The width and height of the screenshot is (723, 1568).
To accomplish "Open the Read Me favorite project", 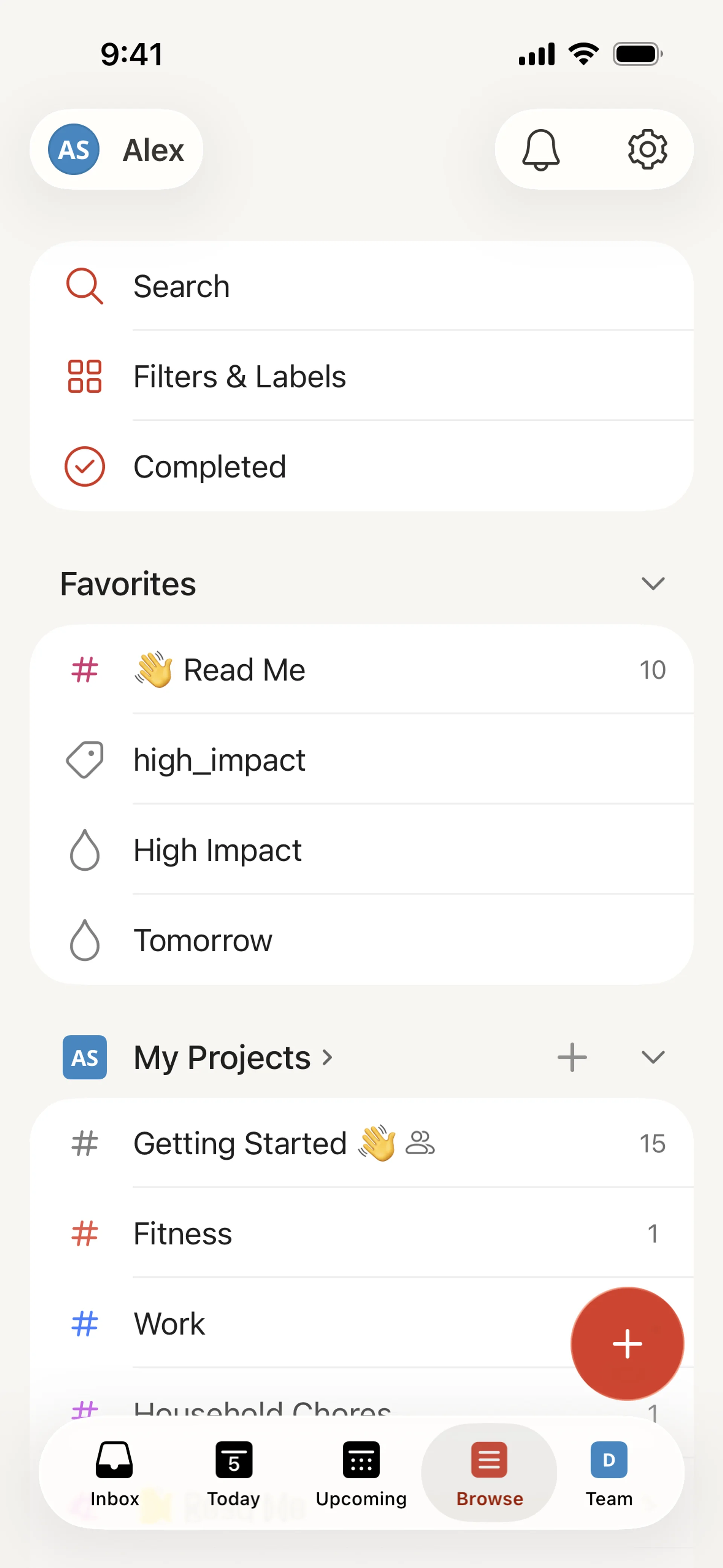I will [243, 670].
